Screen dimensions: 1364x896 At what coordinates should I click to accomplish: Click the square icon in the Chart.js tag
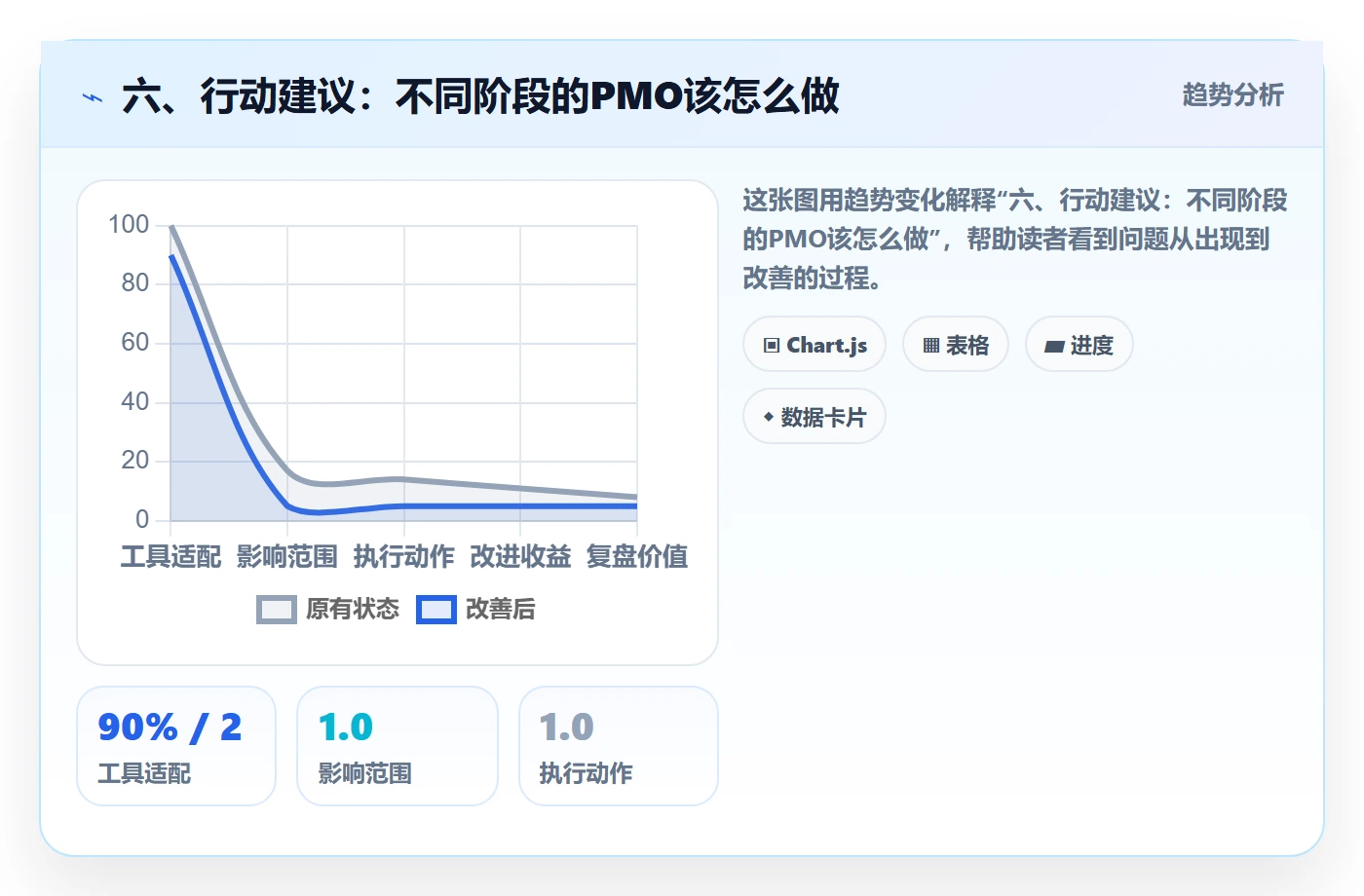(772, 346)
